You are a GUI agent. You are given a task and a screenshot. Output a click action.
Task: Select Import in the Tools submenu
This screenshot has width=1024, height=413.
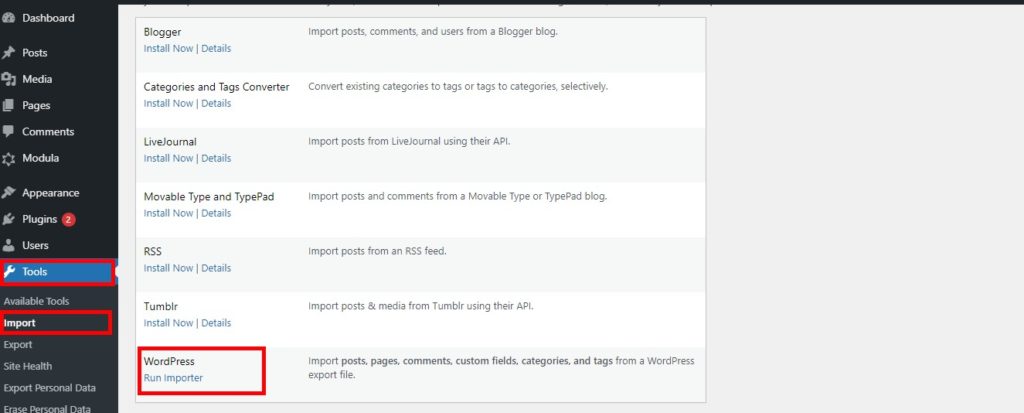[x=20, y=323]
